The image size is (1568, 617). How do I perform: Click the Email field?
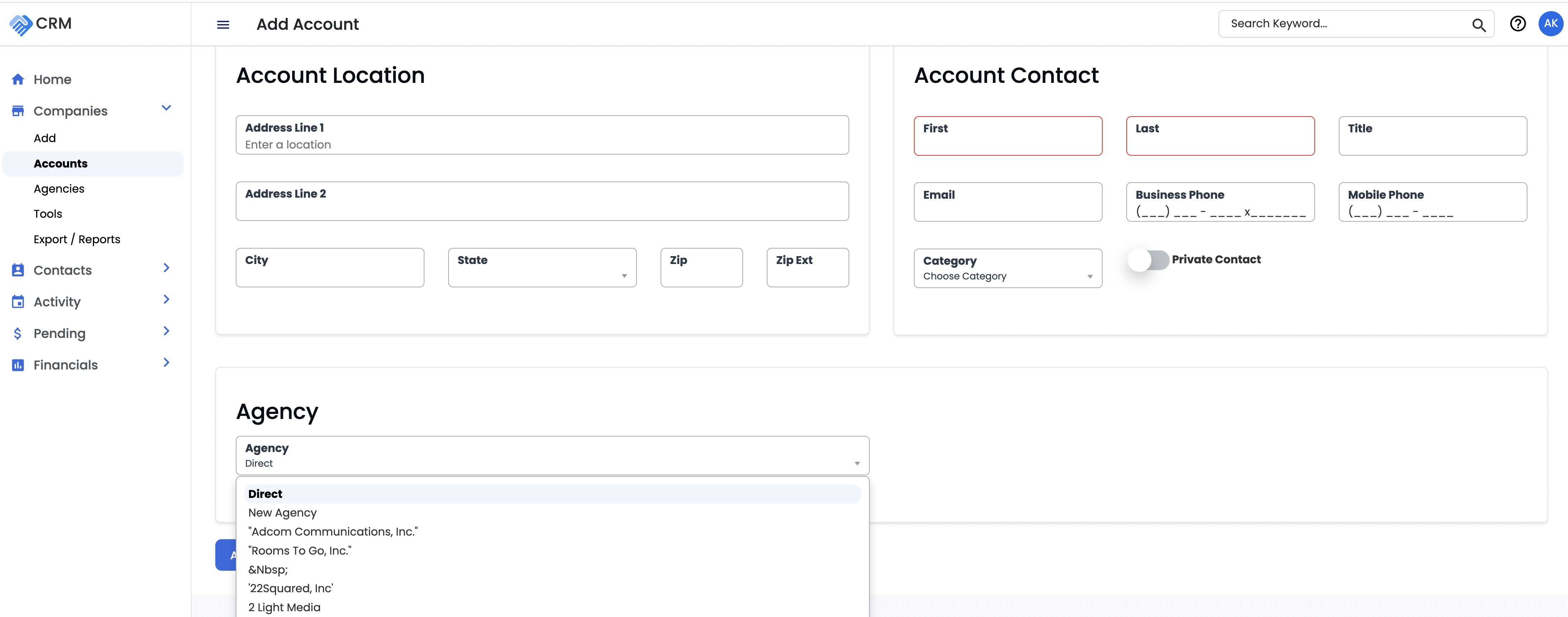click(x=1008, y=202)
